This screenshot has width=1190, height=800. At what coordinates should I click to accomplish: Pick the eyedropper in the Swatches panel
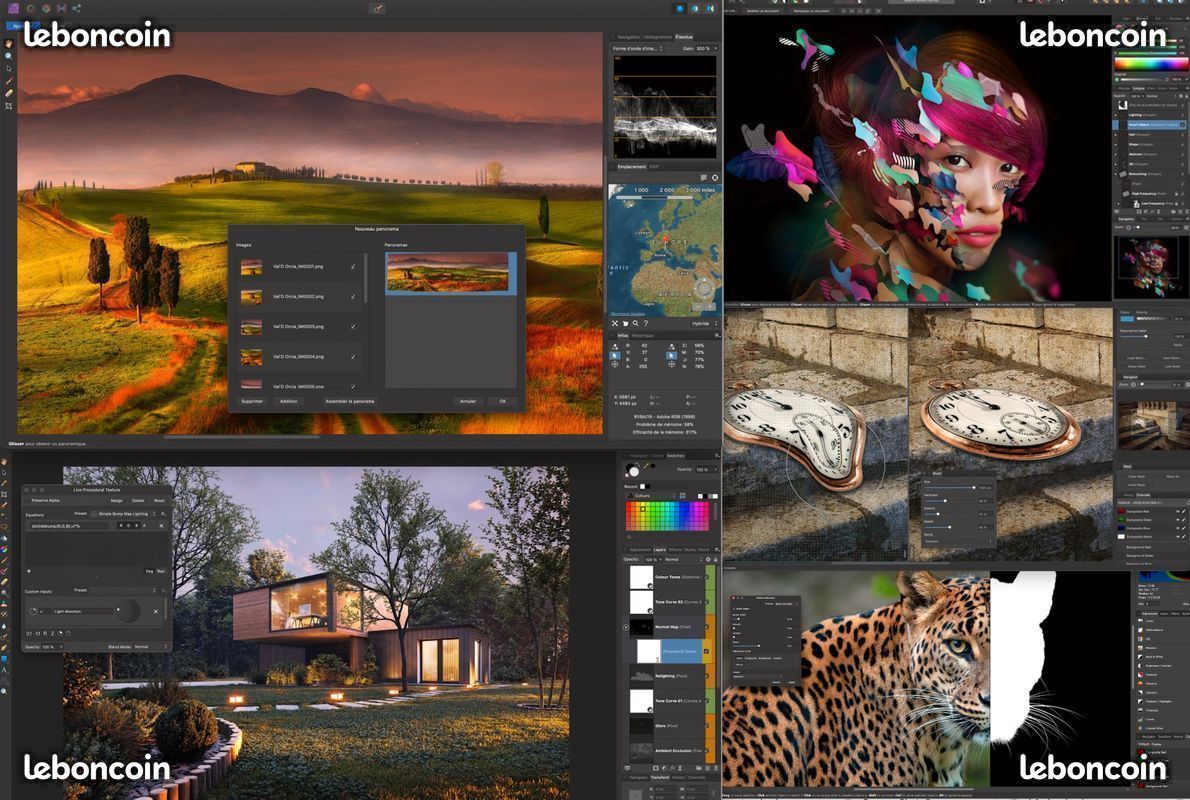point(648,466)
